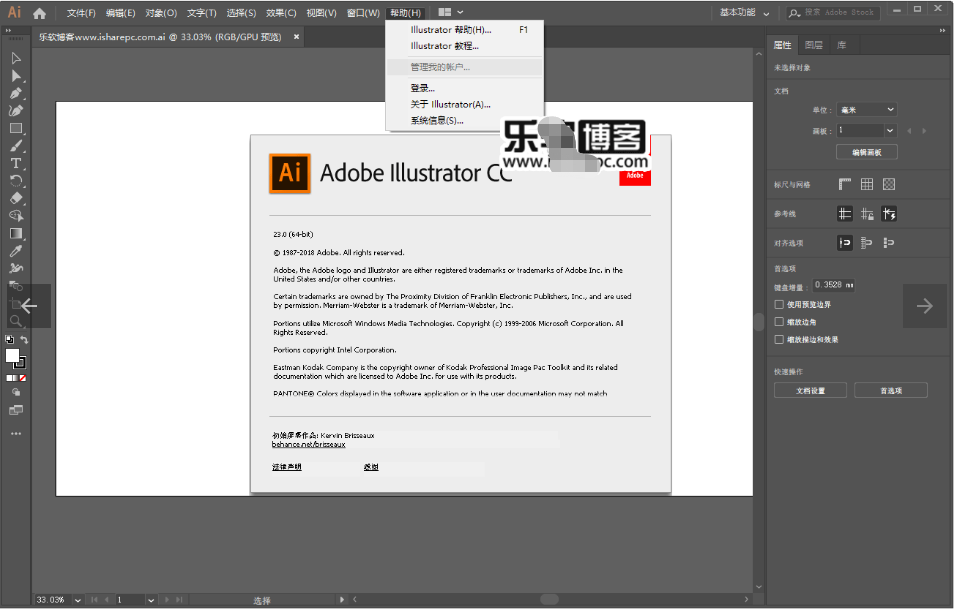Screen dimensions: 956x612
Task: Click the stroke color swatch
Action: pyautogui.click(x=21, y=363)
